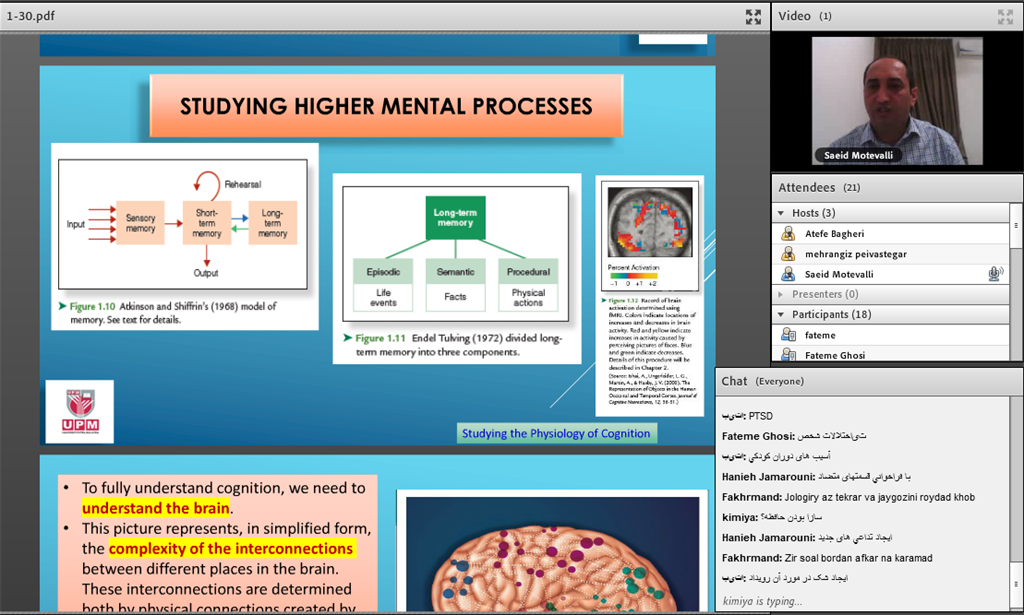Click the Fateme Ghosi chat message
1024x615 pixels.
794,436
